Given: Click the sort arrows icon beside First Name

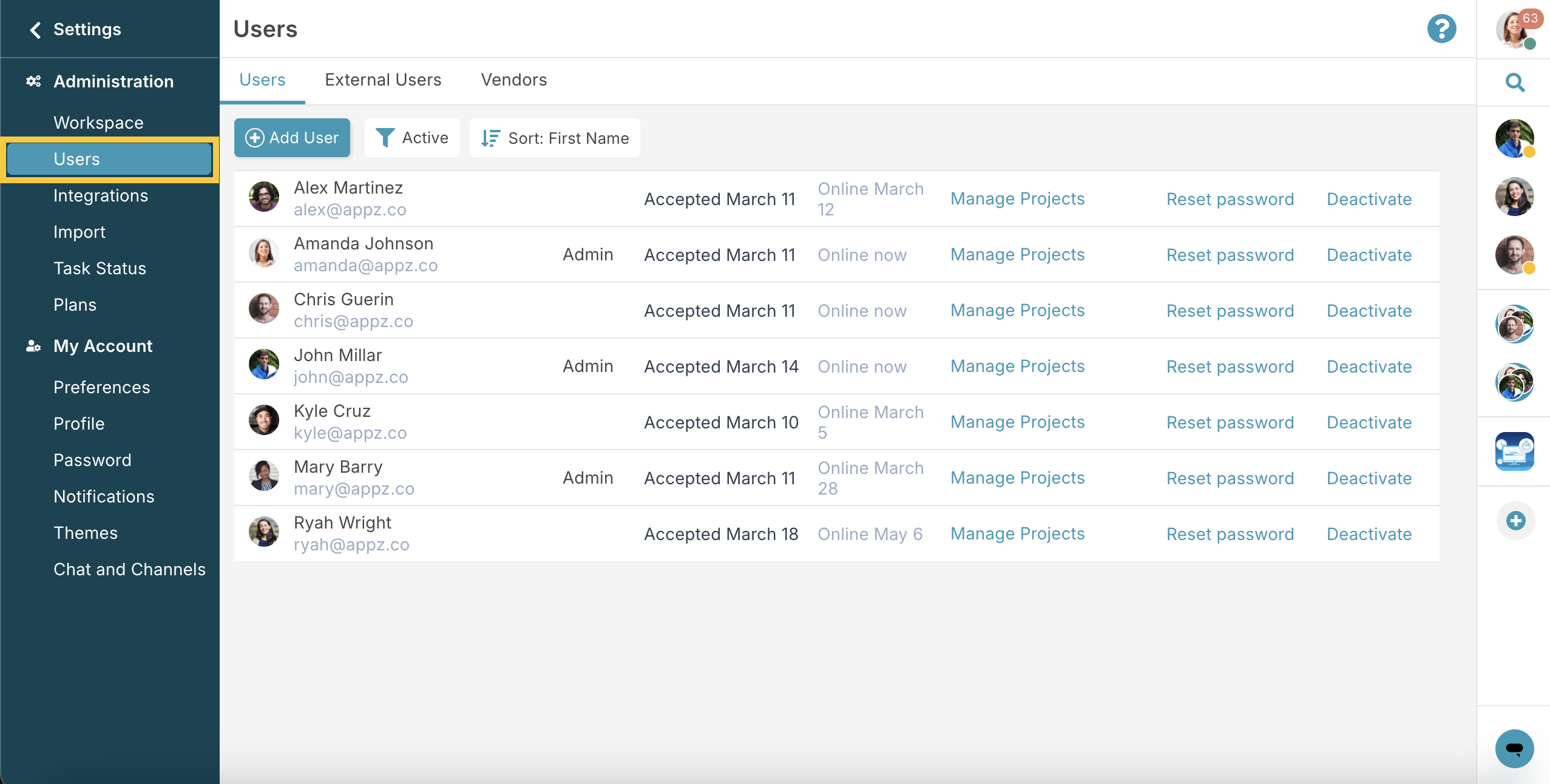Looking at the screenshot, I should (x=490, y=138).
